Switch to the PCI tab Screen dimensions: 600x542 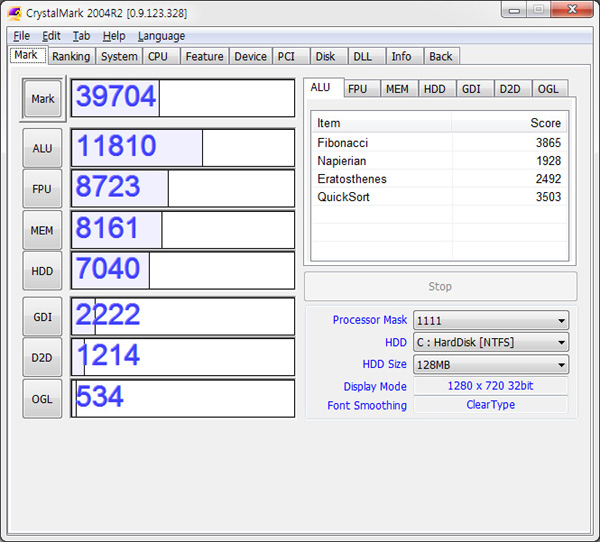[x=291, y=56]
